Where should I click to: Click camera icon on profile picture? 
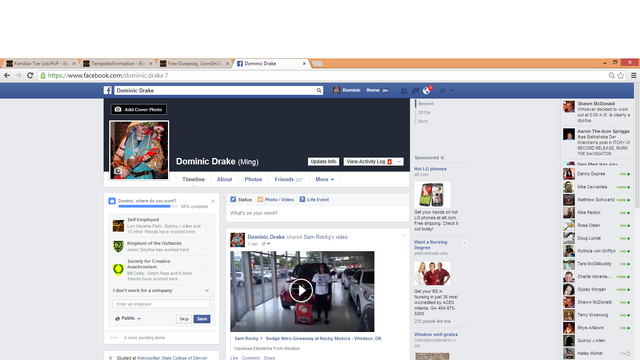click(118, 171)
